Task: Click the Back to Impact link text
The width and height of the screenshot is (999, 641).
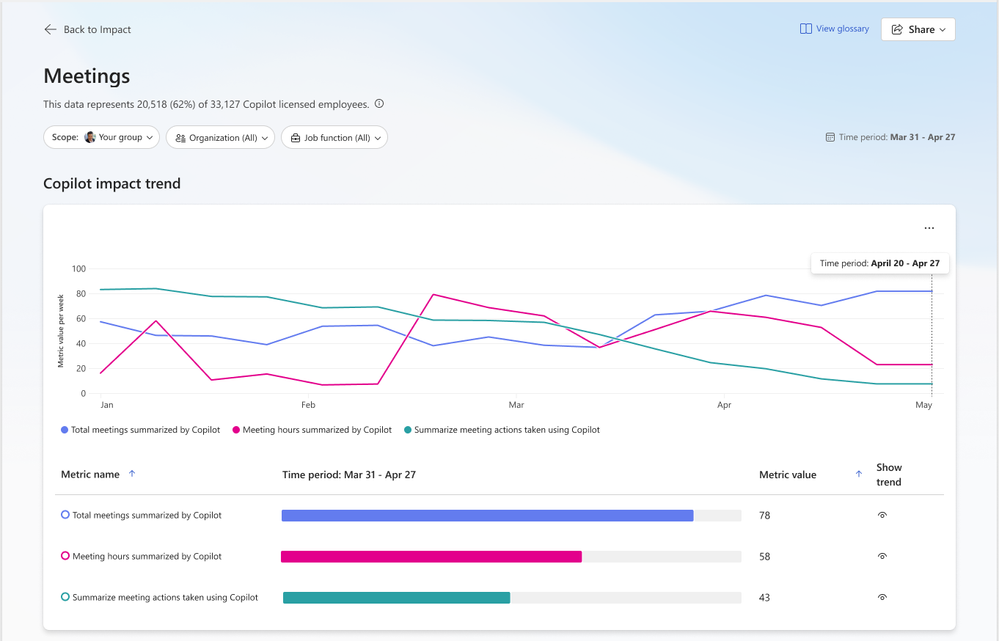Action: tap(97, 29)
